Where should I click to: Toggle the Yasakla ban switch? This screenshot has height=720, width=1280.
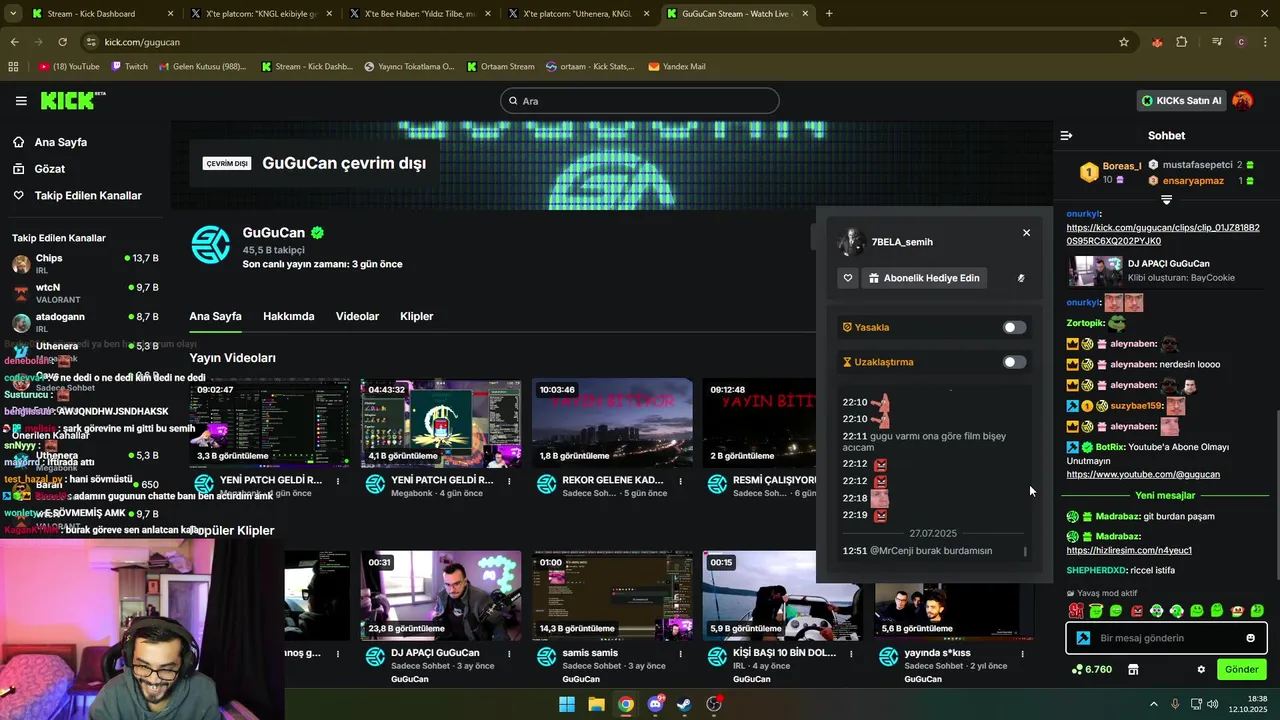point(1014,327)
